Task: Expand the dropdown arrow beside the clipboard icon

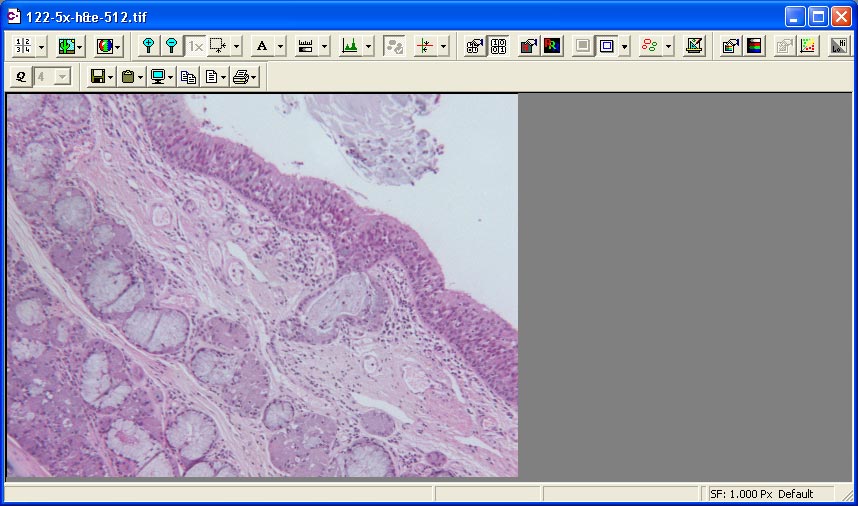Action: (x=141, y=77)
